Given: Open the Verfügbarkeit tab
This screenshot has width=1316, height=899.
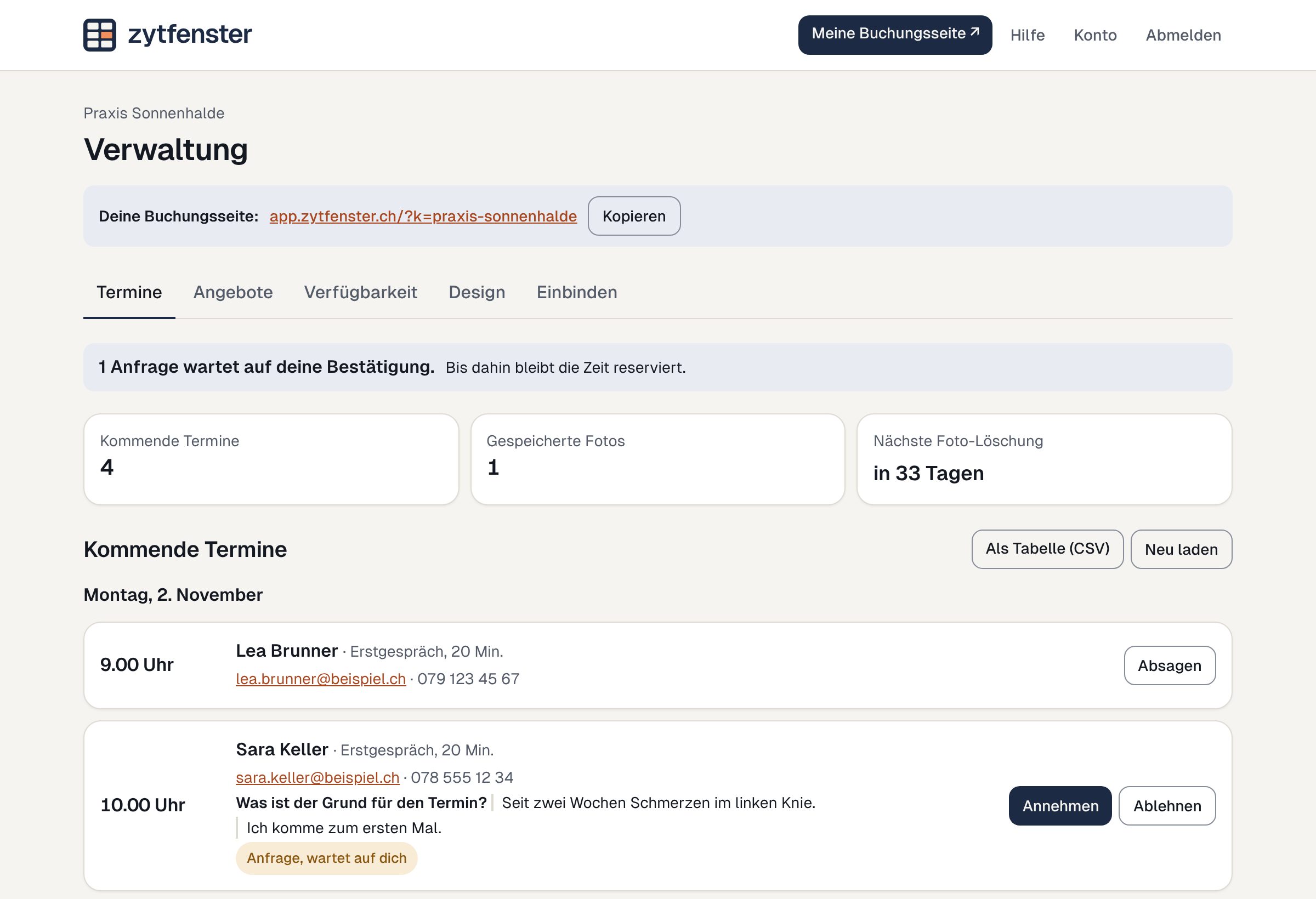Looking at the screenshot, I should [361, 292].
